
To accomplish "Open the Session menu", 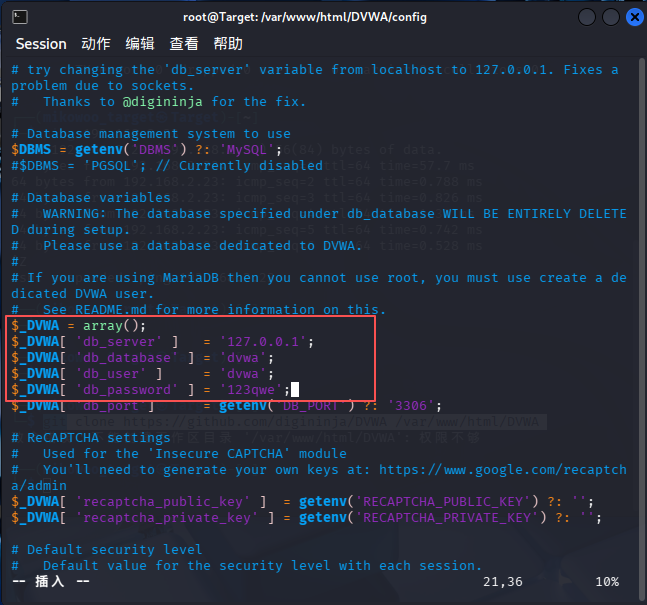I will (41, 44).
